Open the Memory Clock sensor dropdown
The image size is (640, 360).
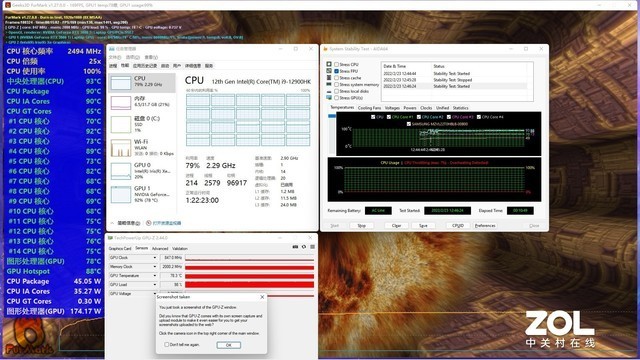155,267
